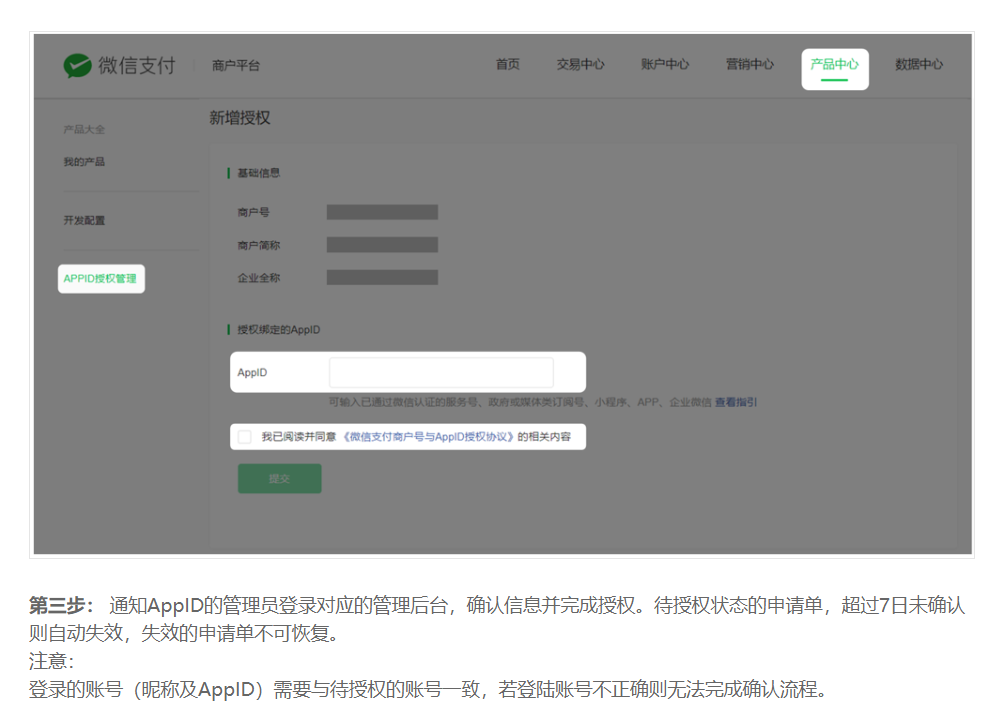Image resolution: width=1004 pixels, height=710 pixels.
Task: Click the 产品大全 sidebar heading
Action: click(84, 129)
